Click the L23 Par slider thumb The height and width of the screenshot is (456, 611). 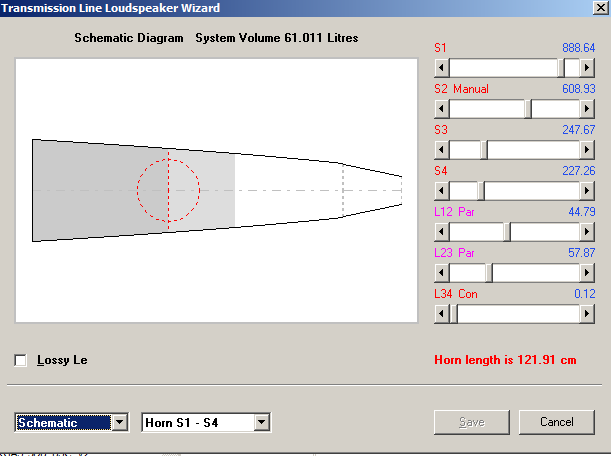click(x=489, y=273)
